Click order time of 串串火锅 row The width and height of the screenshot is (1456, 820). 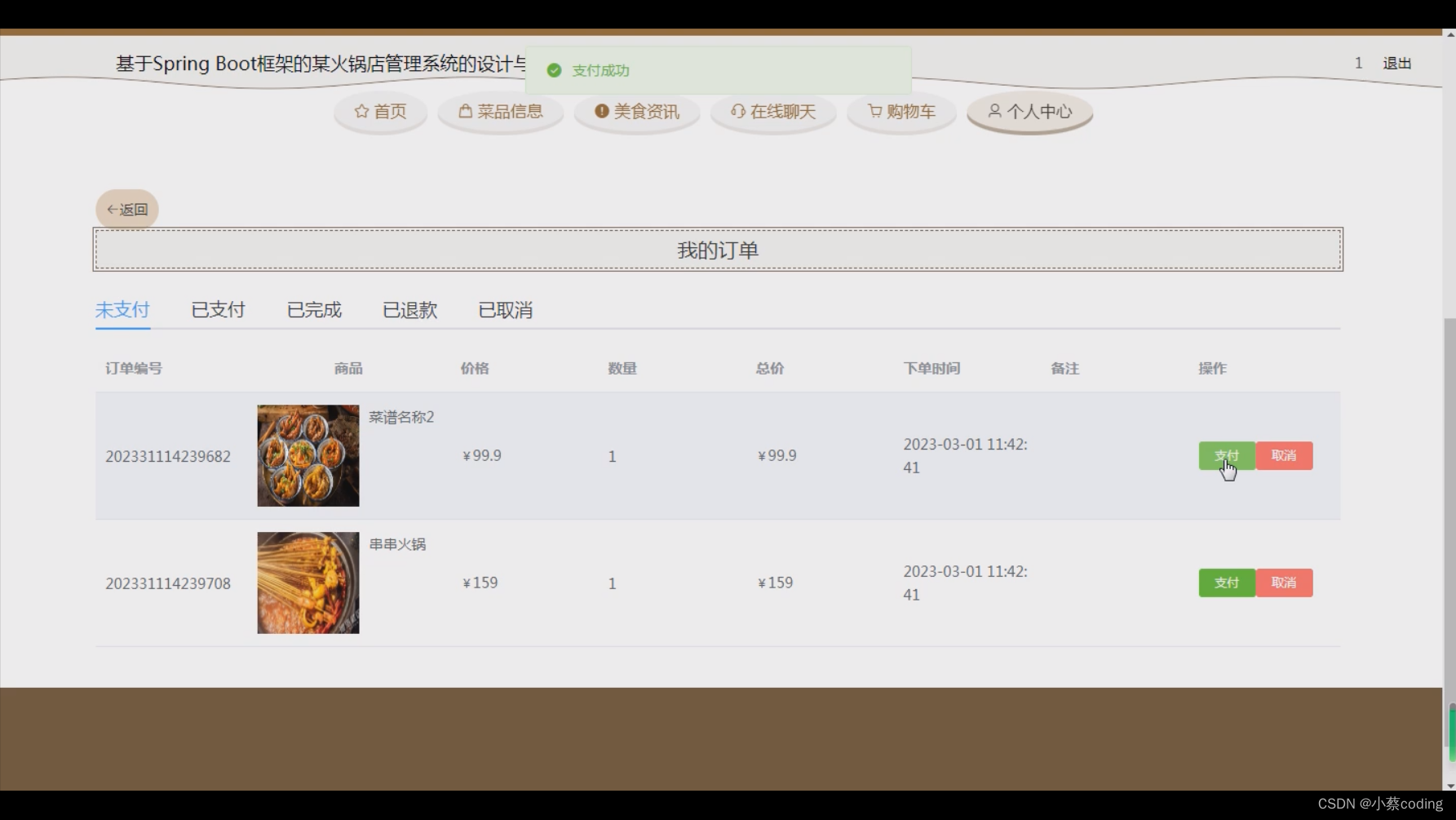[965, 583]
